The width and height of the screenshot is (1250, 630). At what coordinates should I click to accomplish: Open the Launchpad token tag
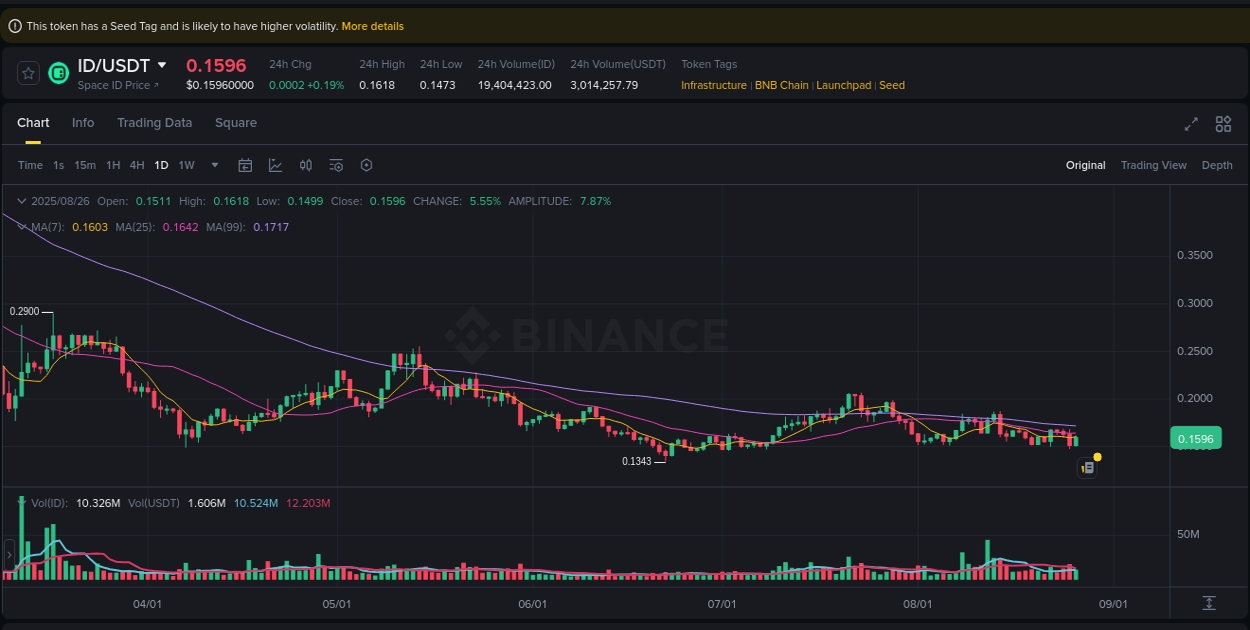tap(843, 85)
